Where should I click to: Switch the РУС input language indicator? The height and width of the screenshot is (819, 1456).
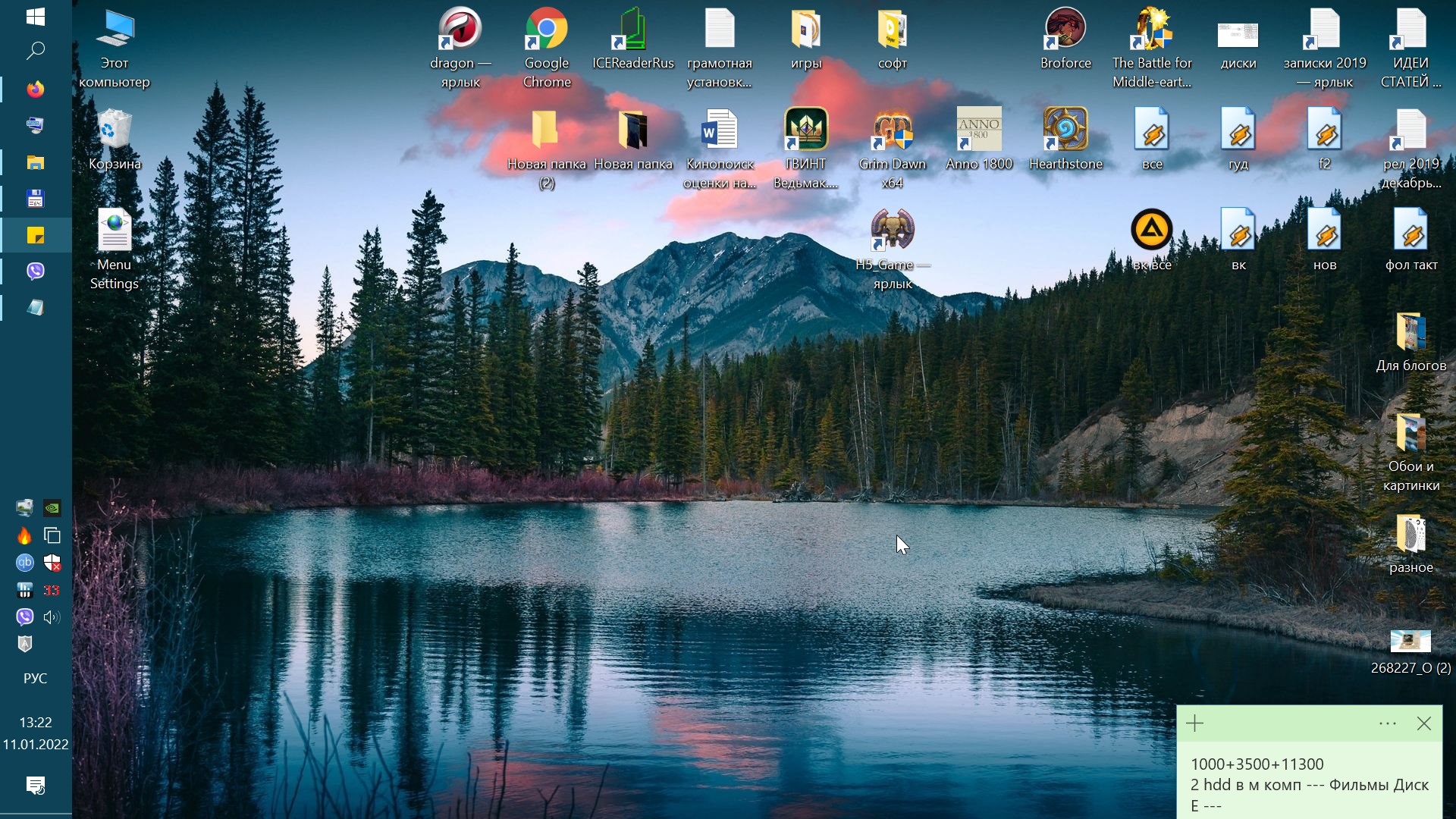tap(36, 679)
